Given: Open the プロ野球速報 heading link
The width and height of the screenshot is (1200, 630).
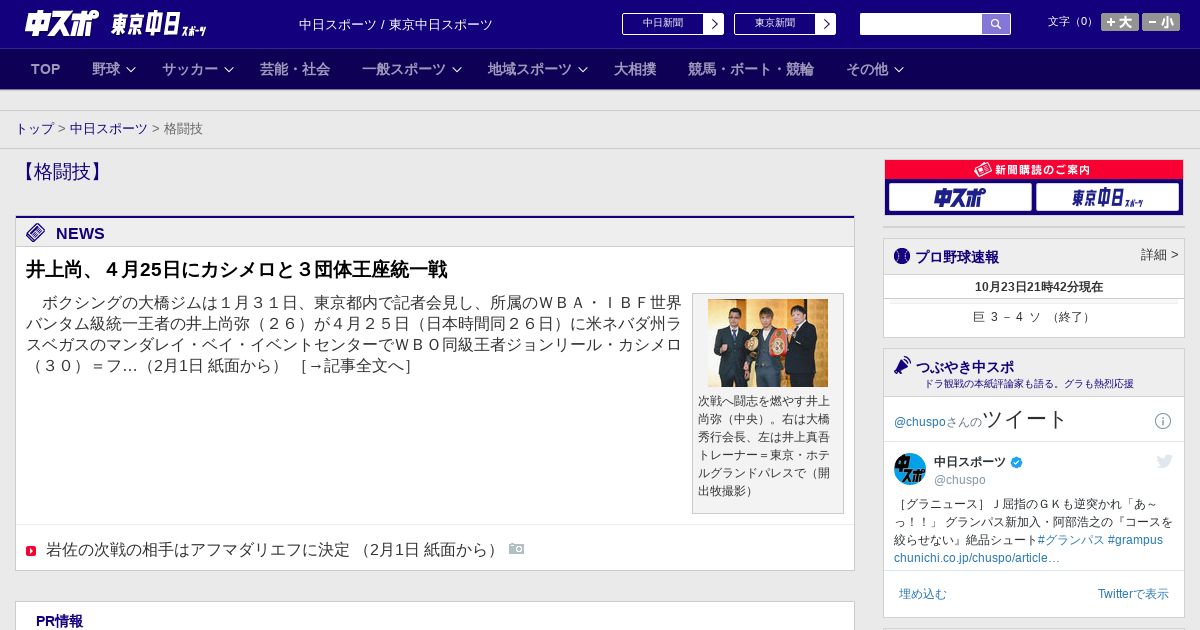Looking at the screenshot, I should coord(957,257).
